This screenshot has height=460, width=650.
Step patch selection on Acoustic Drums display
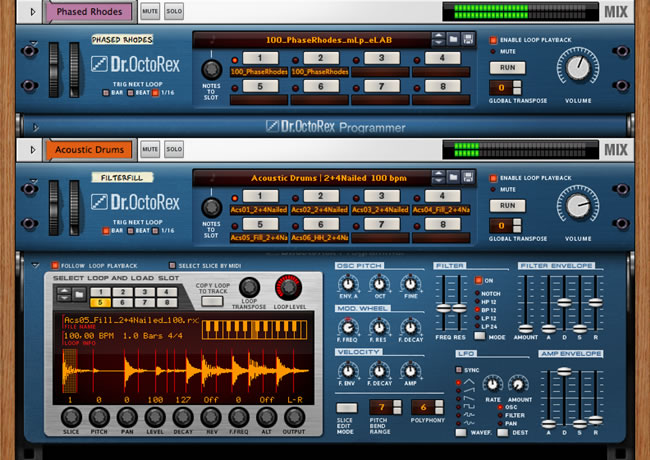(x=438, y=177)
